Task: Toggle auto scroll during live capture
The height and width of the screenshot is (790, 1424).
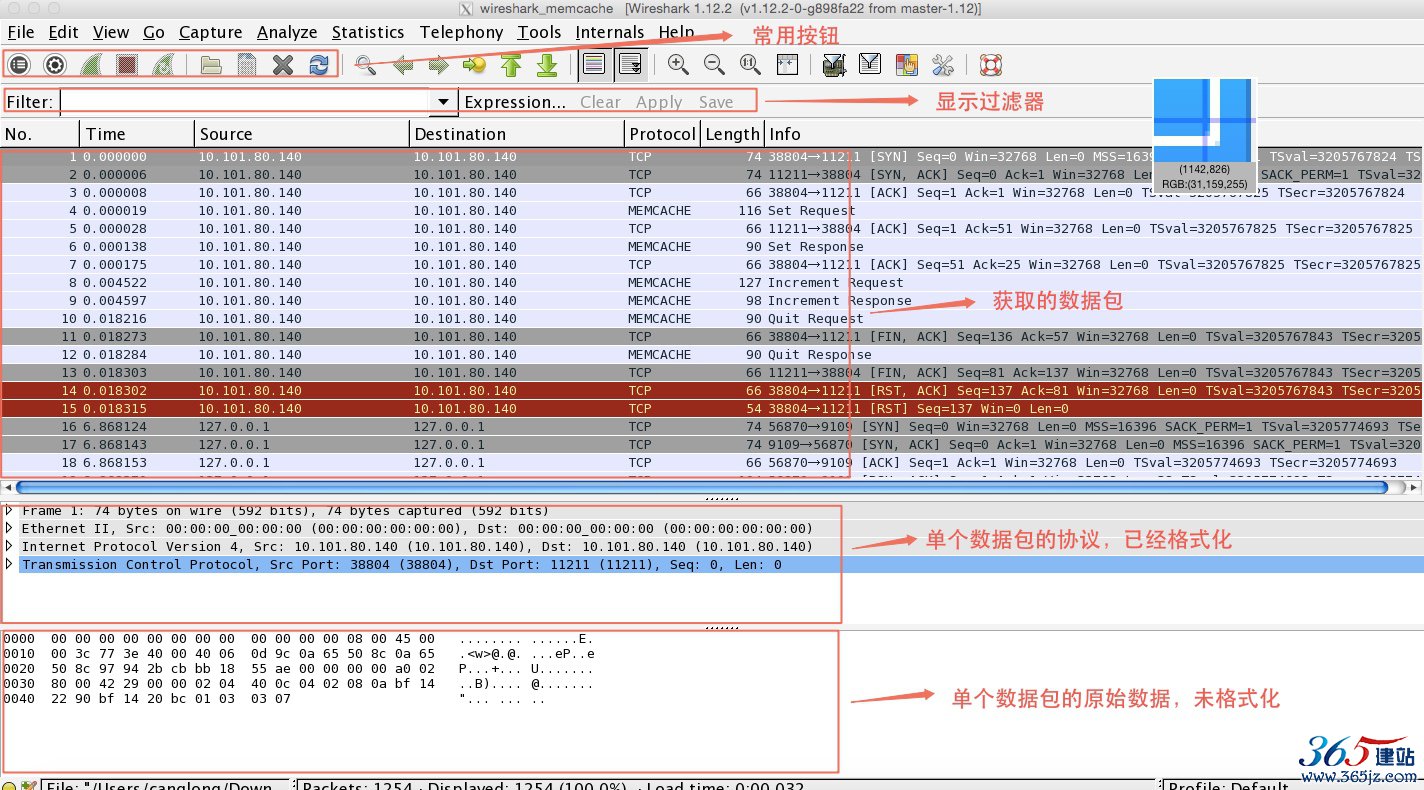Action: 630,65
